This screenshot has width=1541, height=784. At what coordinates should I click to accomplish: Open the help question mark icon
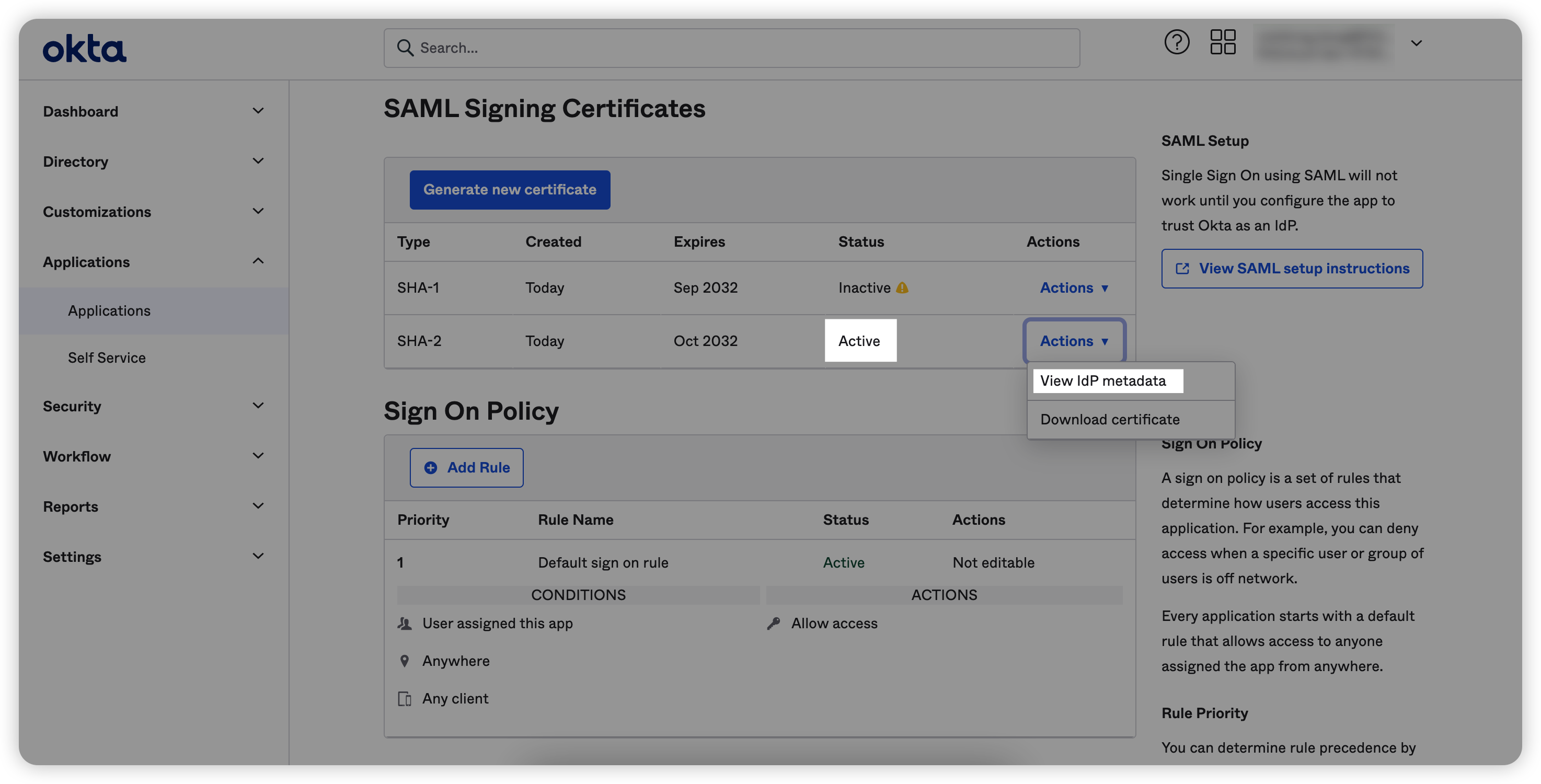click(x=1176, y=42)
